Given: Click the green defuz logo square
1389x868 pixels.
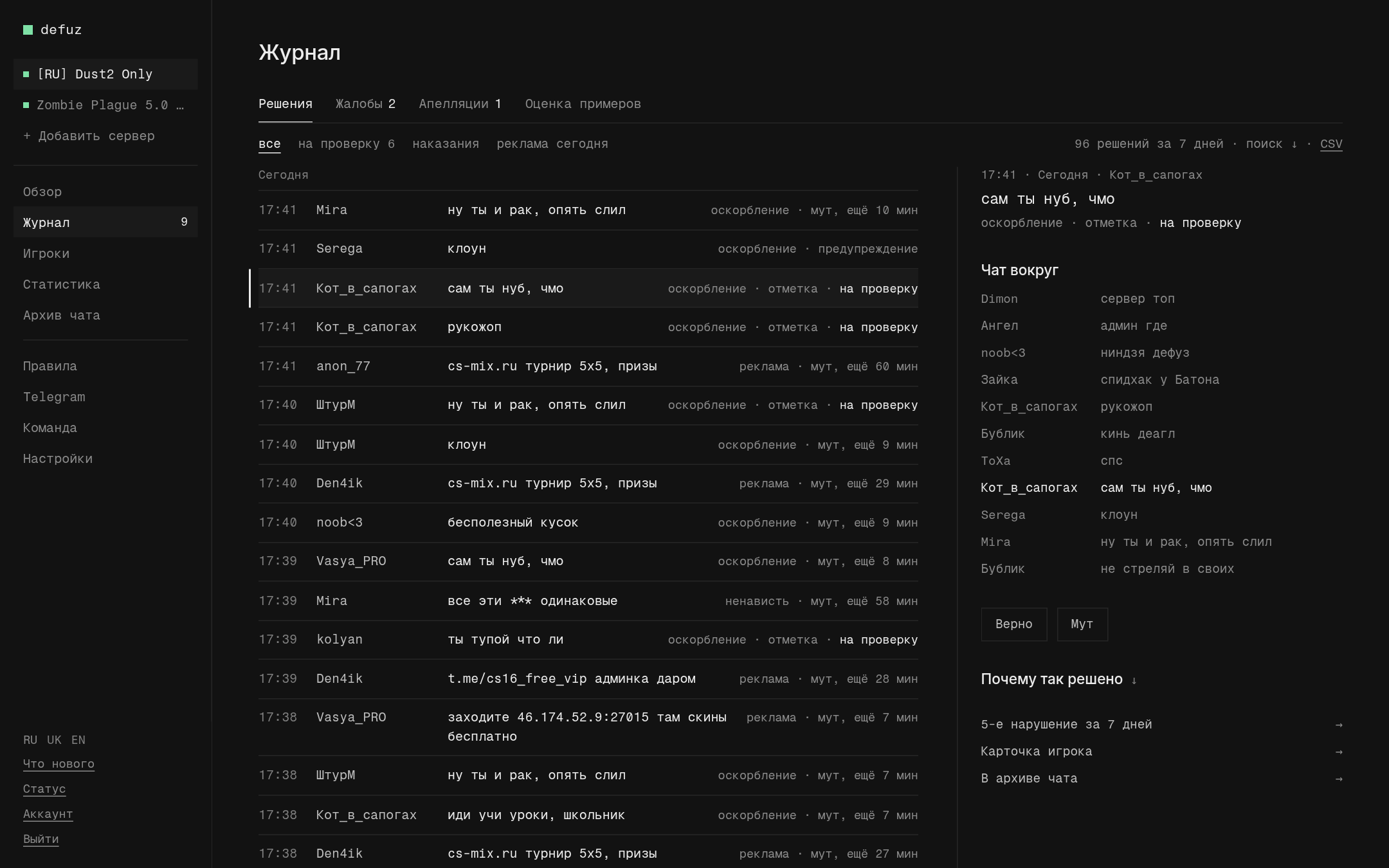Looking at the screenshot, I should pos(28,30).
